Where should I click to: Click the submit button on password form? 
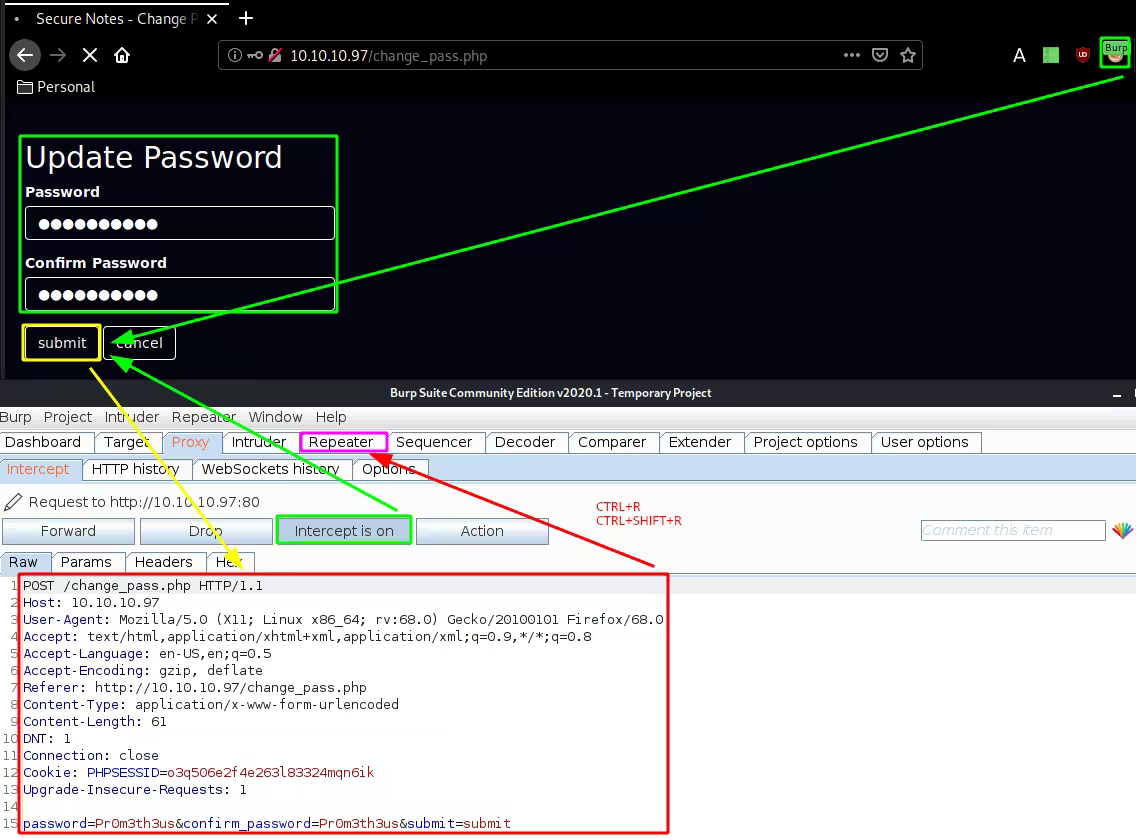point(62,343)
